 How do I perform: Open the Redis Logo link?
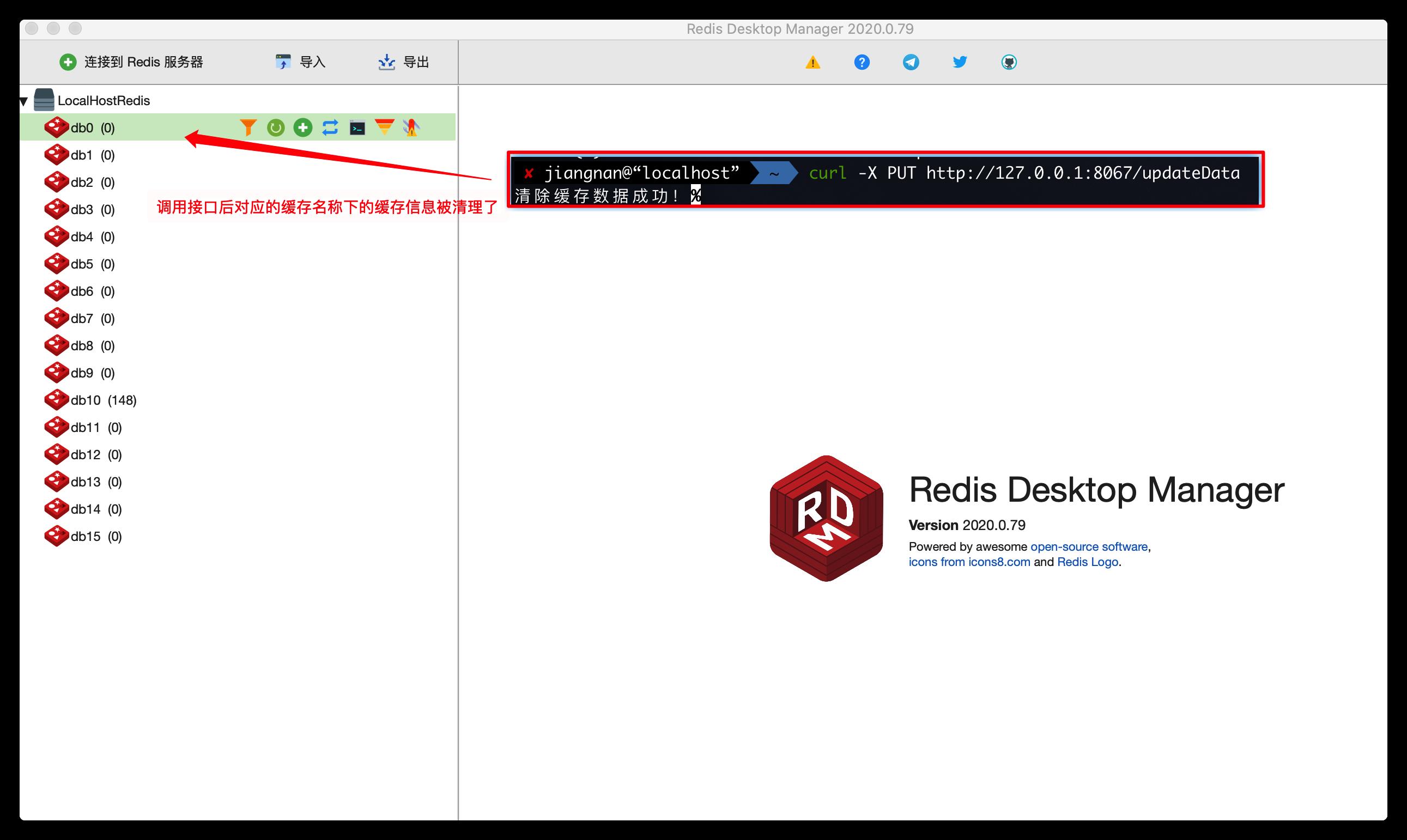pyautogui.click(x=1088, y=562)
